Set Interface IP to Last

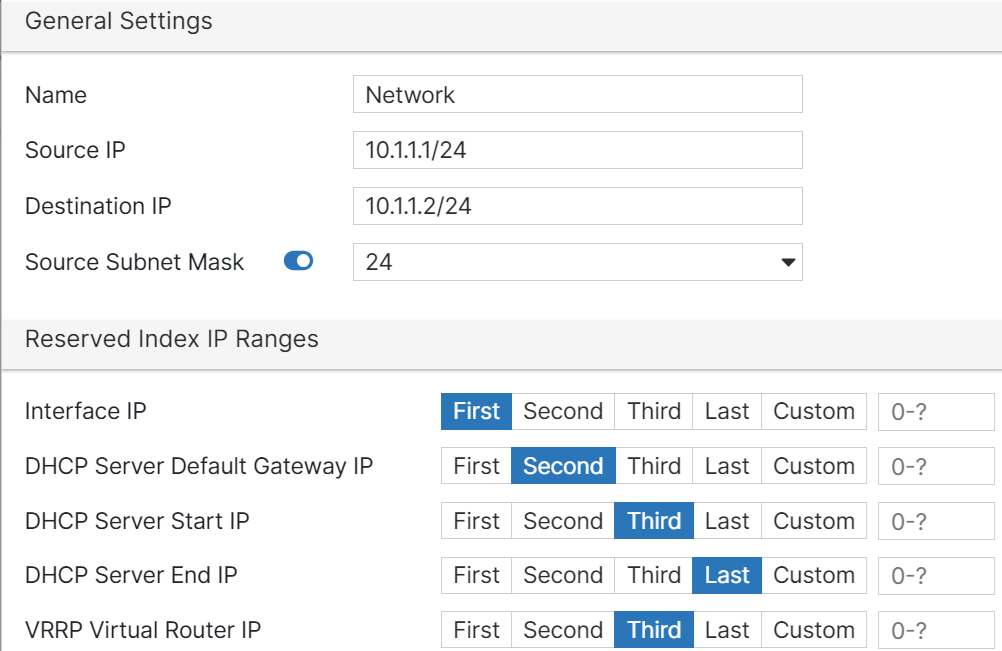727,411
